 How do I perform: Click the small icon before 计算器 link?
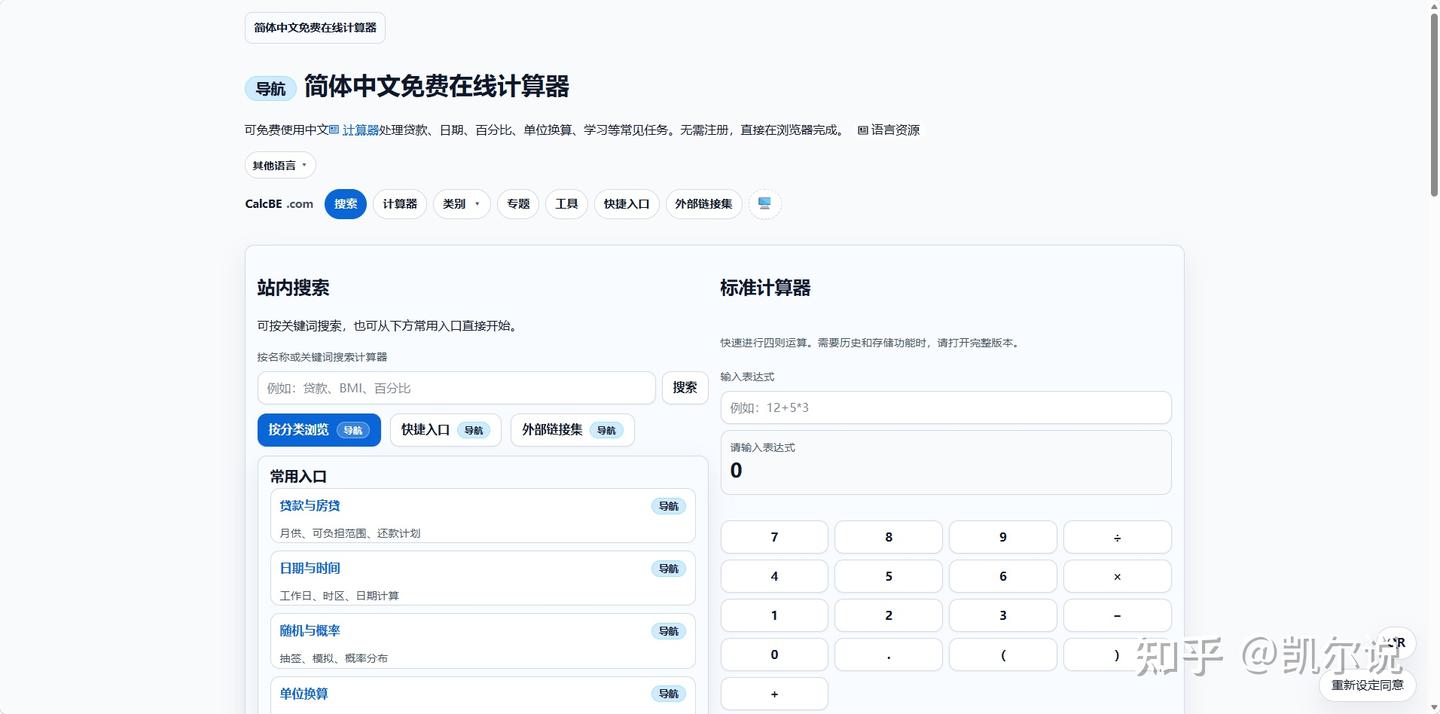334,130
